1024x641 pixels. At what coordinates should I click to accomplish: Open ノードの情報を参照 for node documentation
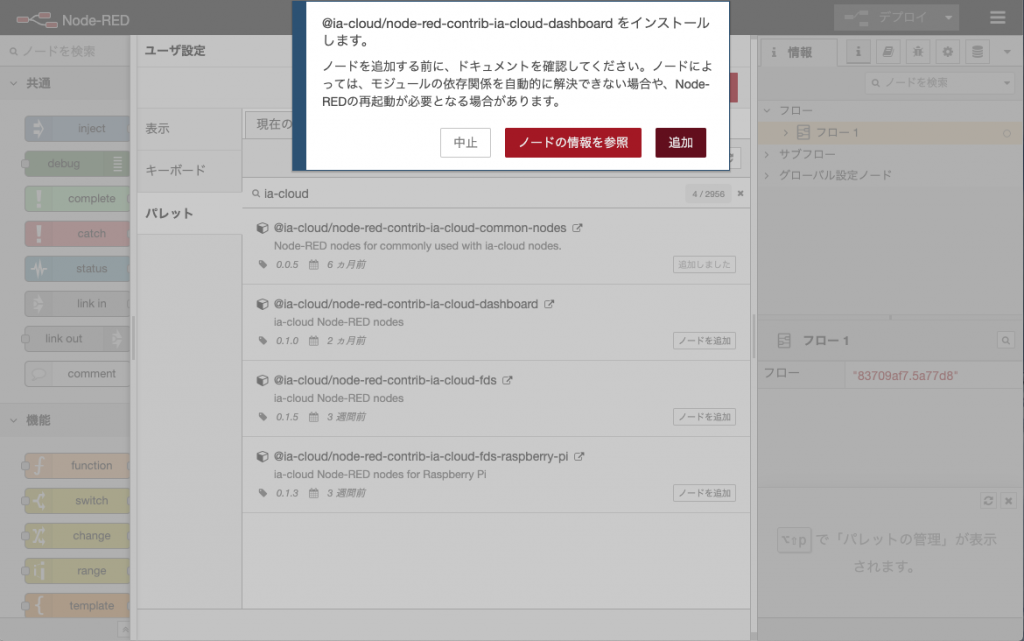pos(572,142)
